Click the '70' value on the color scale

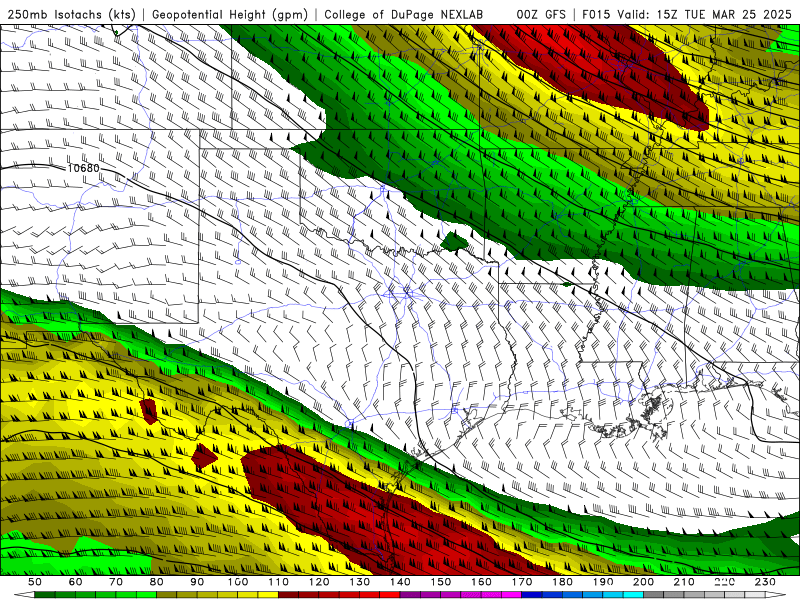pyautogui.click(x=116, y=582)
